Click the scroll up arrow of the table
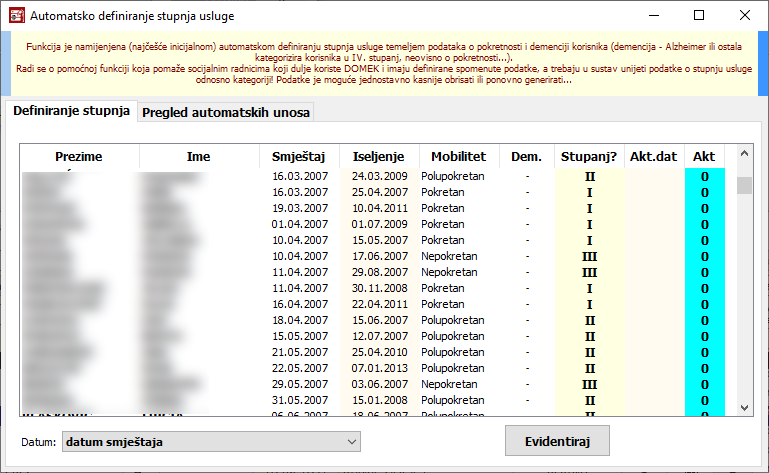769x473 pixels. tap(744, 154)
